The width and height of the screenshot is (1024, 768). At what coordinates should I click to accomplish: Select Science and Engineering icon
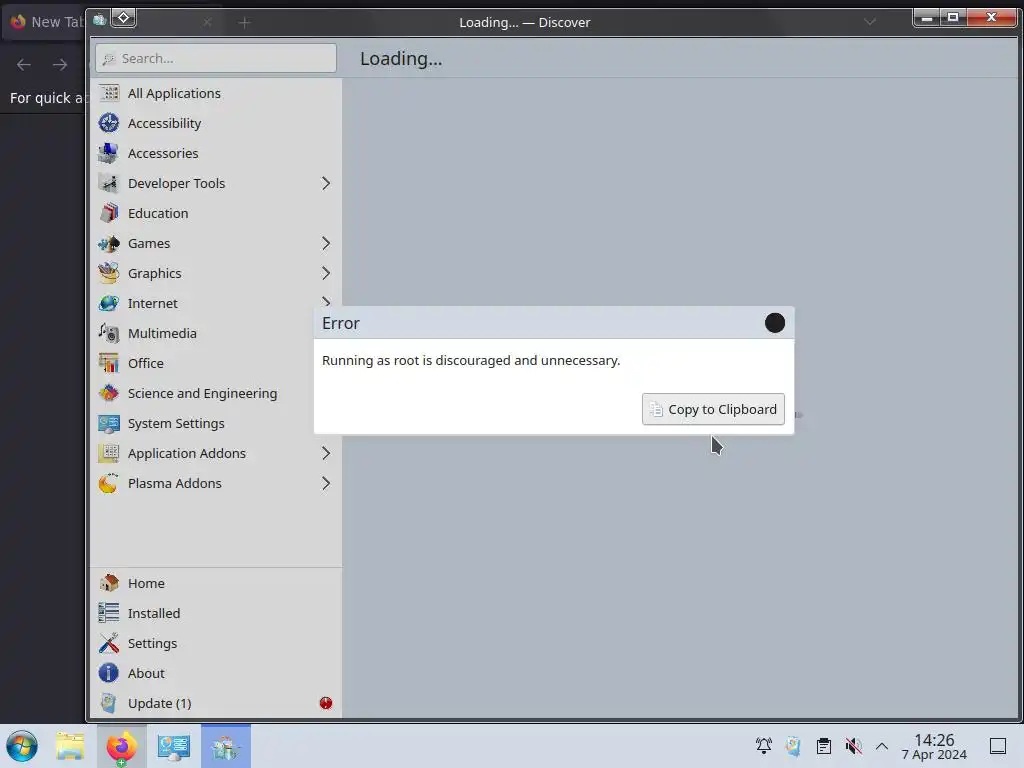click(x=108, y=393)
